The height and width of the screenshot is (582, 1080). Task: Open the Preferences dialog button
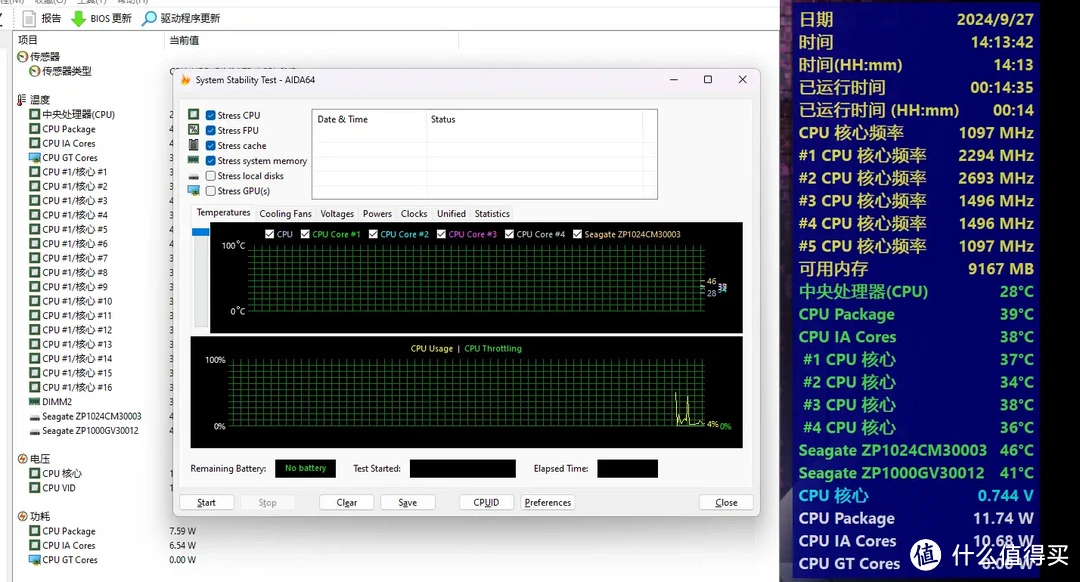(x=548, y=503)
